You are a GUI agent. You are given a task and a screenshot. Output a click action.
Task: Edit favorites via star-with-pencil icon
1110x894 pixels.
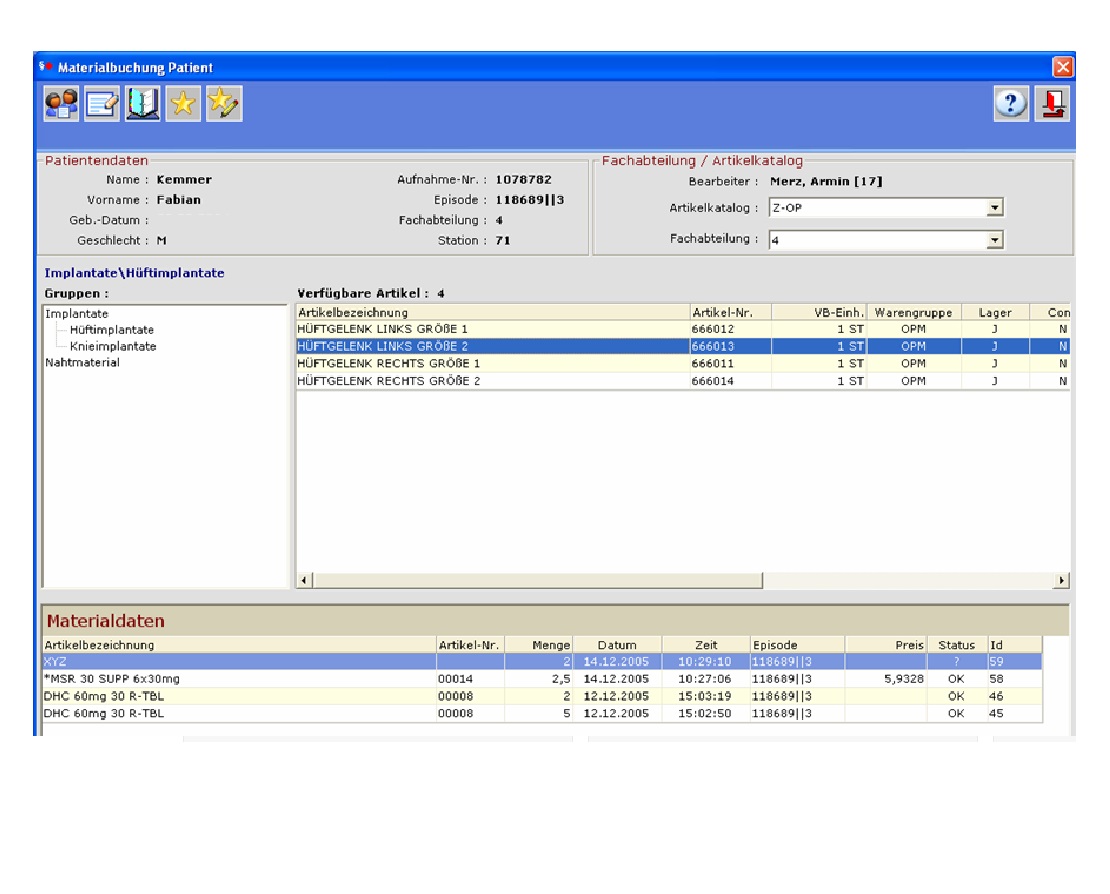coord(224,104)
